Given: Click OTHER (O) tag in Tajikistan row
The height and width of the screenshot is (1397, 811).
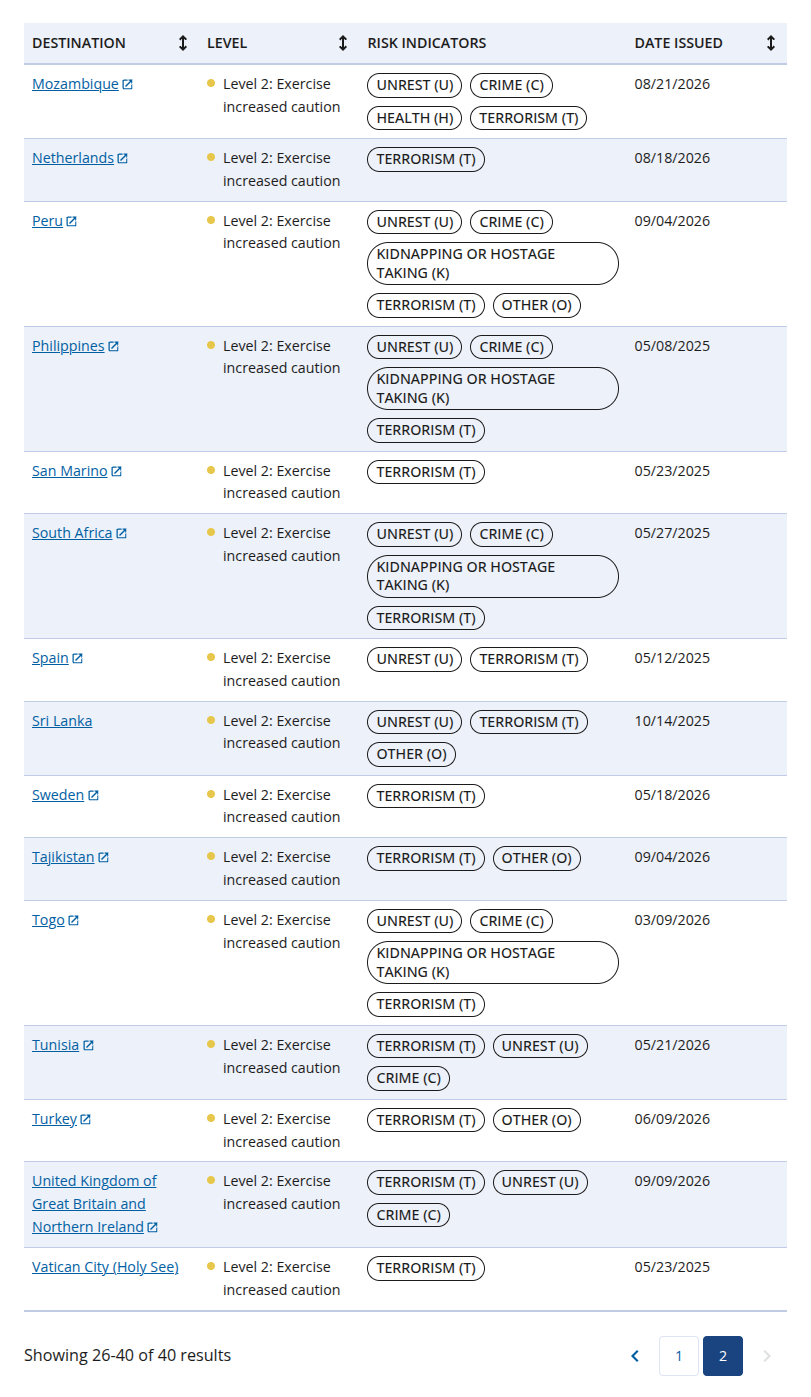Looking at the screenshot, I should click(x=537, y=858).
